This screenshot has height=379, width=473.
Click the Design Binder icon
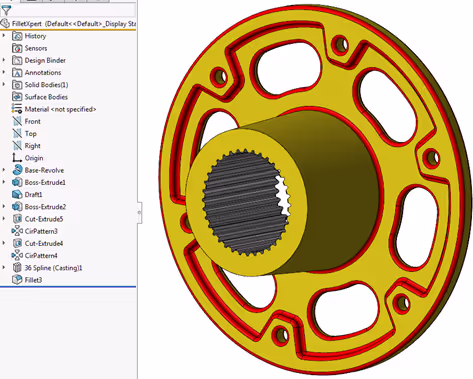[17, 60]
